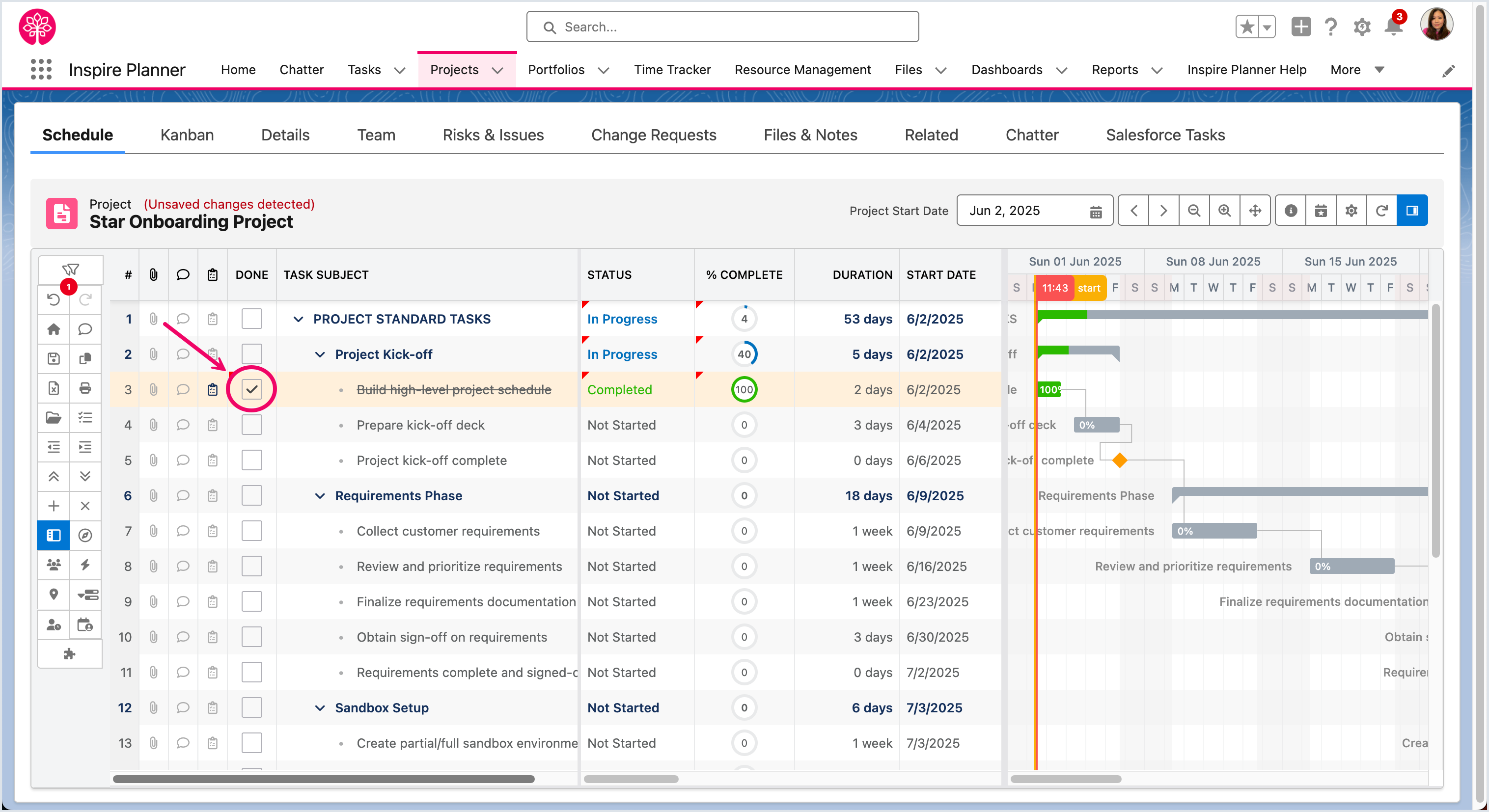Switch to the Details tab
This screenshot has width=1489, height=812.
285,135
